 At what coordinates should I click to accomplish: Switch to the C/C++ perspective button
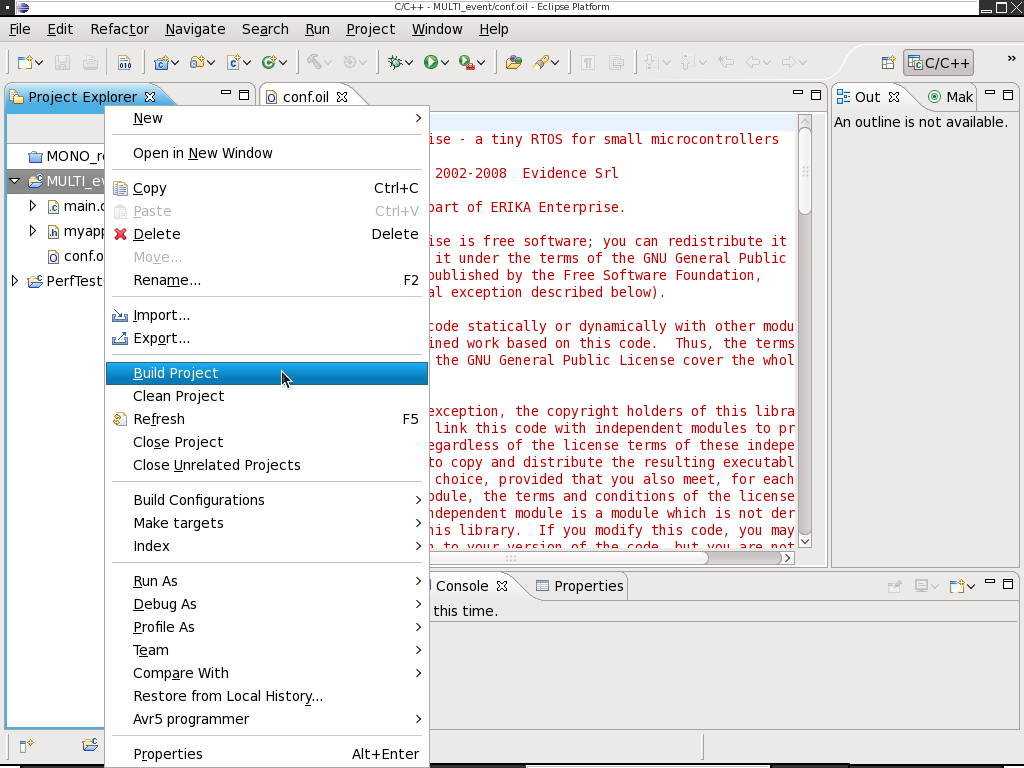[938, 63]
